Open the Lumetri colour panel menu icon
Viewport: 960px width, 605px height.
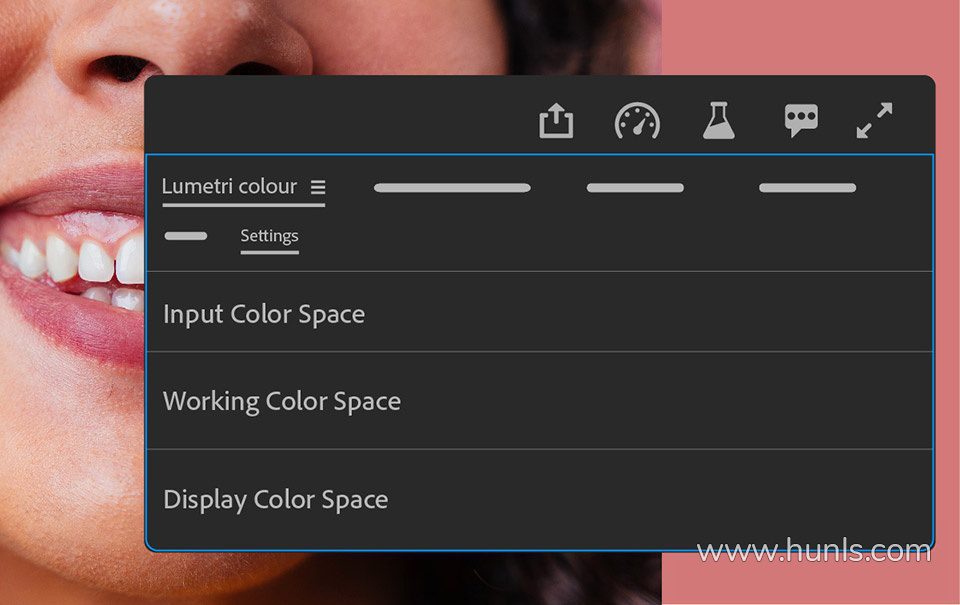(318, 187)
